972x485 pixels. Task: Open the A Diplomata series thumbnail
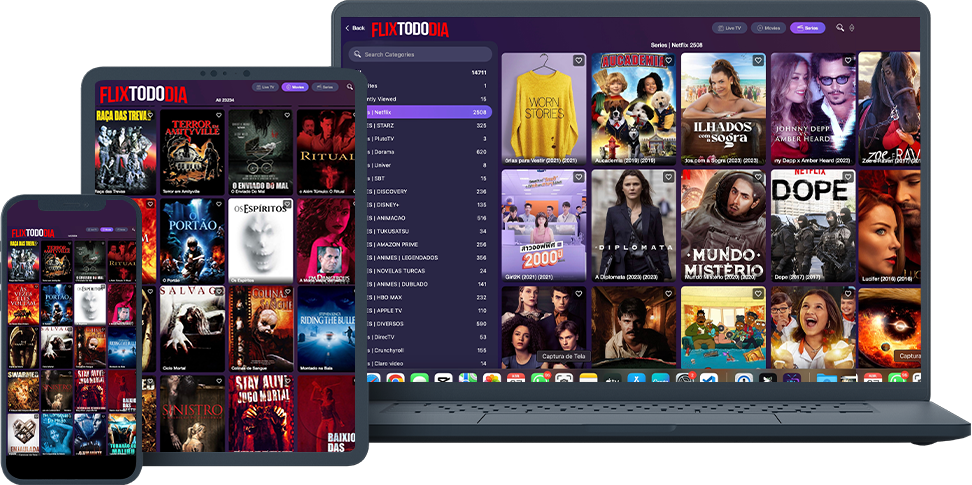tap(633, 225)
